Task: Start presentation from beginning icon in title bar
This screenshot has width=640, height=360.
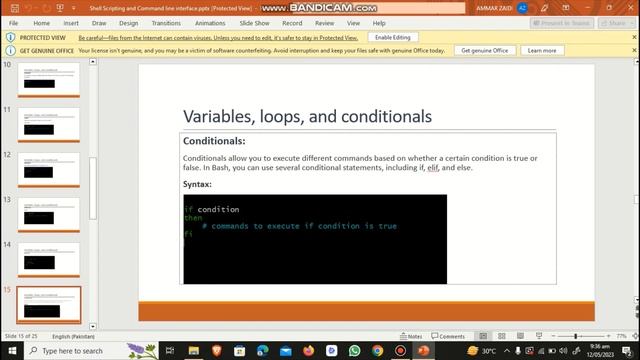Action: pos(60,8)
